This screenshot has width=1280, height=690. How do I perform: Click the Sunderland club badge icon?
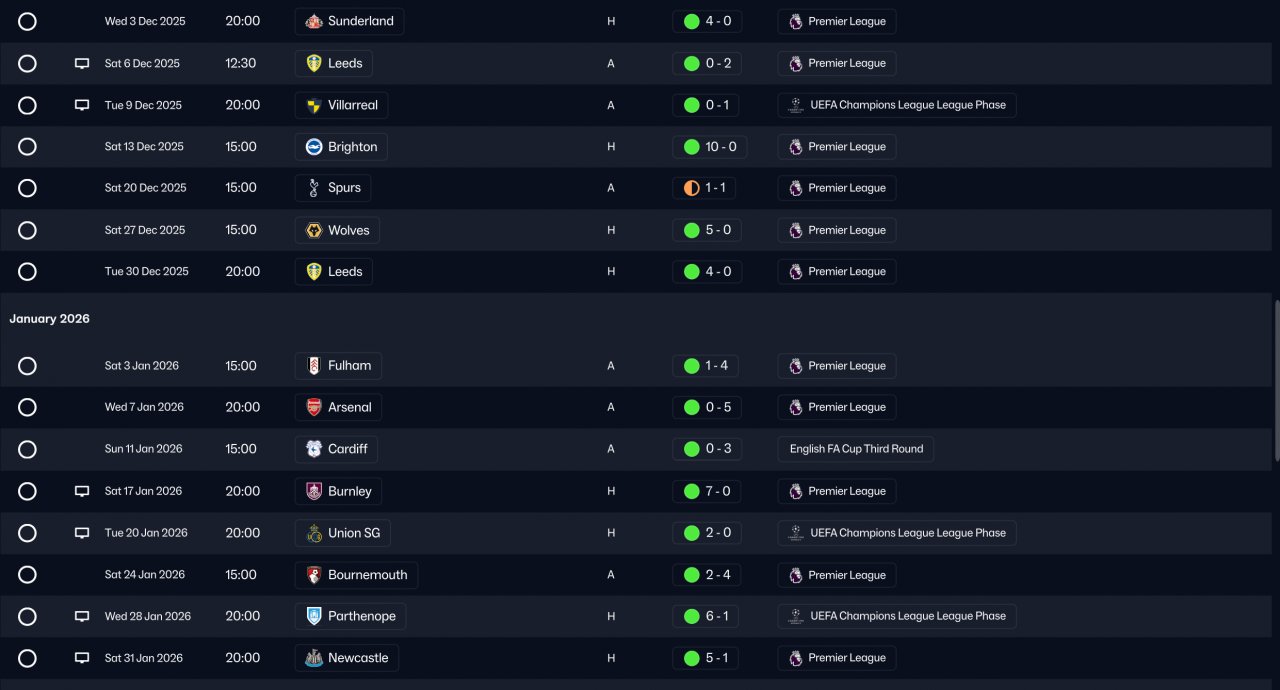(x=314, y=21)
